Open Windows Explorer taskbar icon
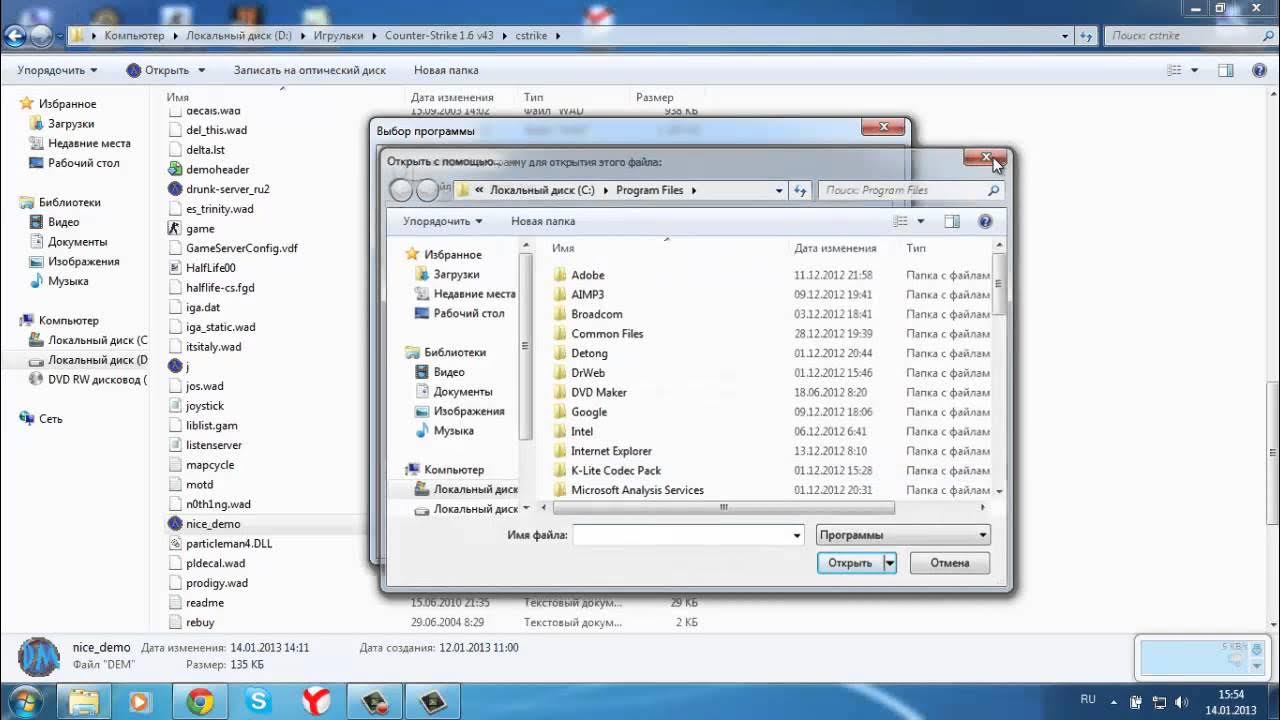Screen dimensions: 1280x720 (x=85, y=701)
